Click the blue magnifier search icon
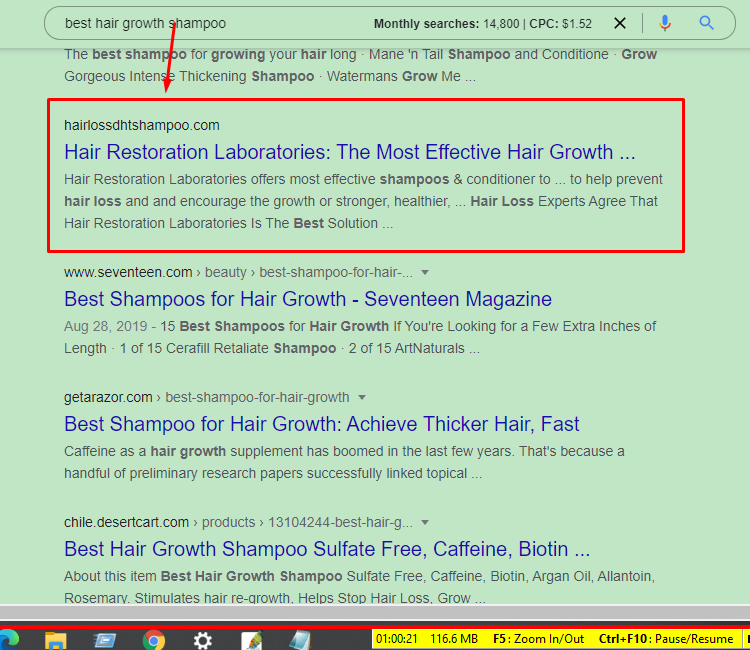Viewport: 750px width, 650px height. 707,23
